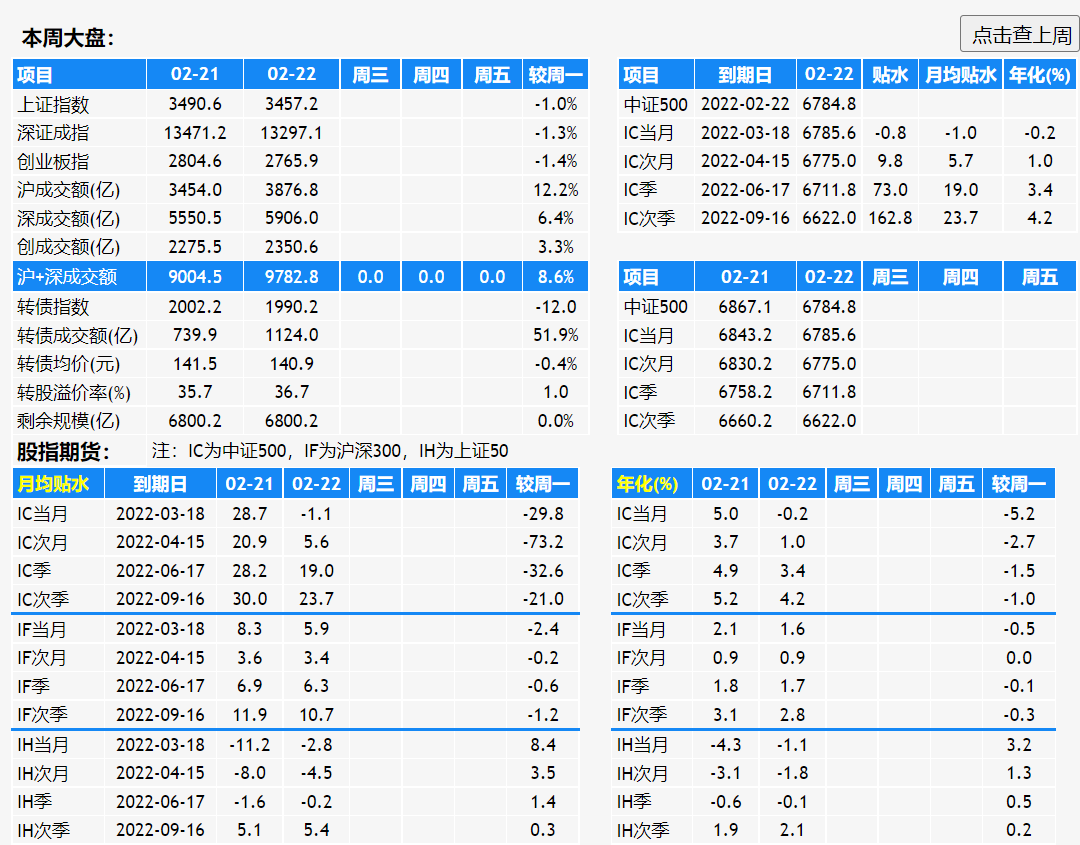Click the 年化(%) header in top-right table

[1039, 74]
